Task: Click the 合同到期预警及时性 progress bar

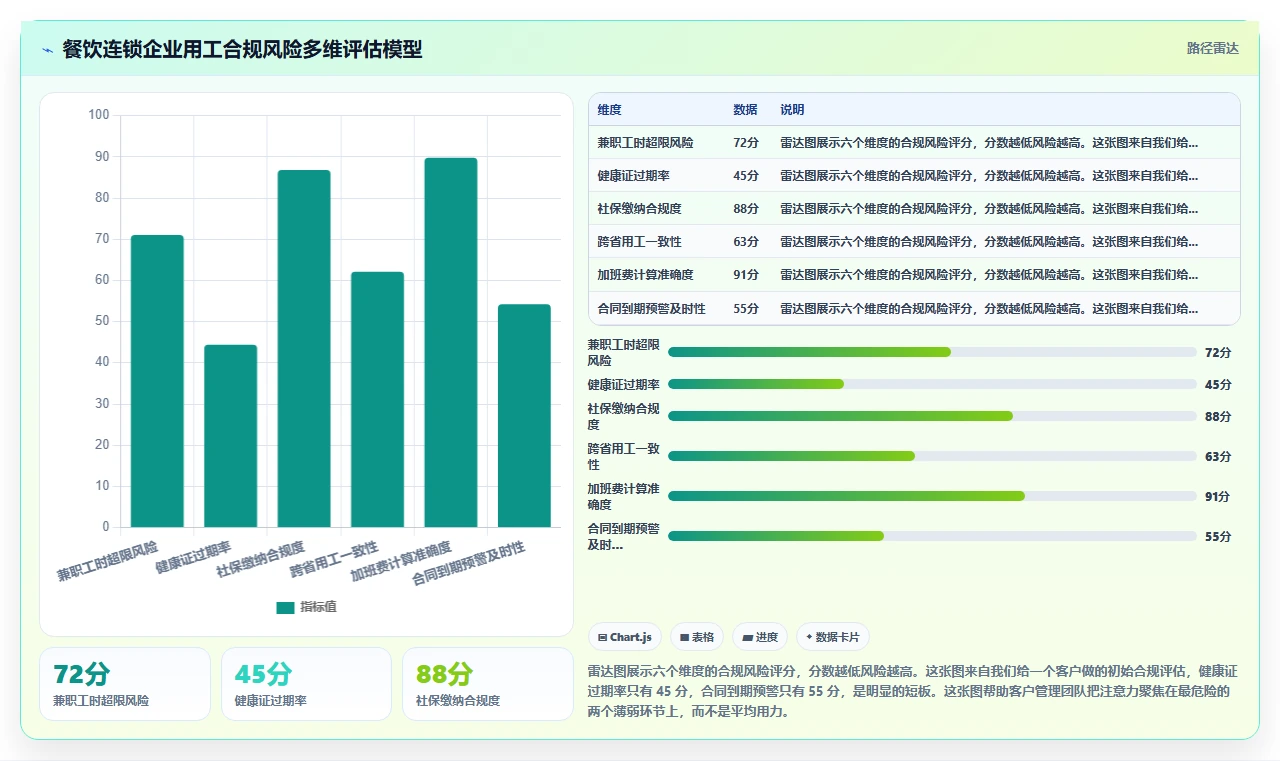Action: [x=932, y=536]
